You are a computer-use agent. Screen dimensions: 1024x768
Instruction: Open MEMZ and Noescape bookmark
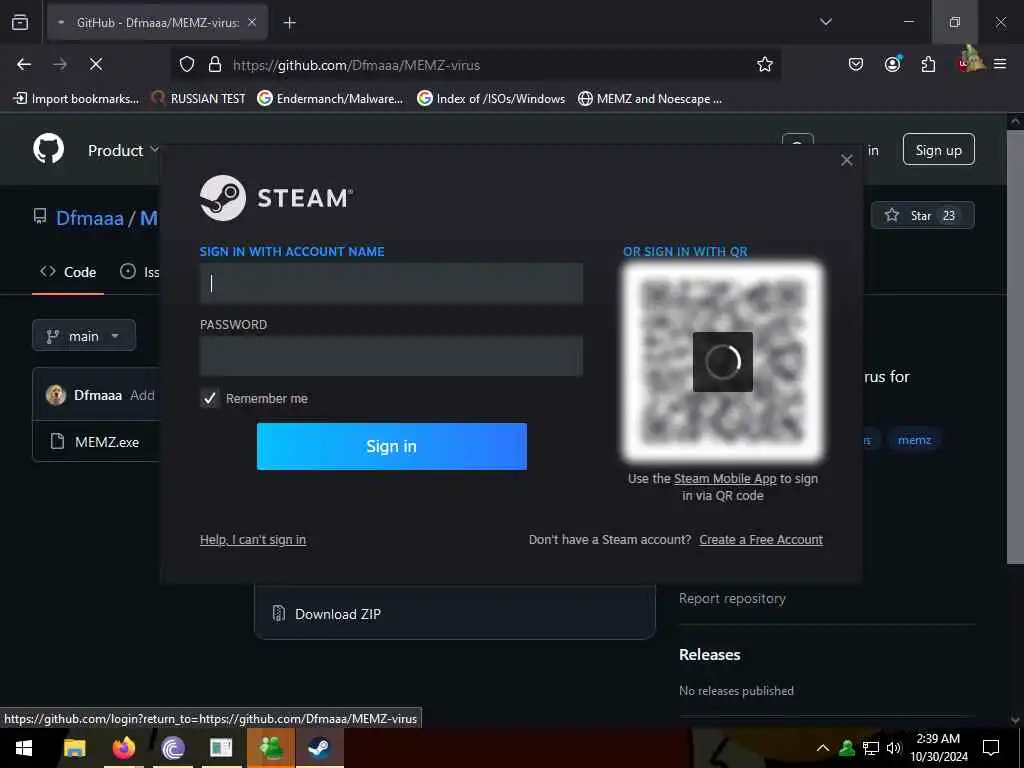coord(650,99)
